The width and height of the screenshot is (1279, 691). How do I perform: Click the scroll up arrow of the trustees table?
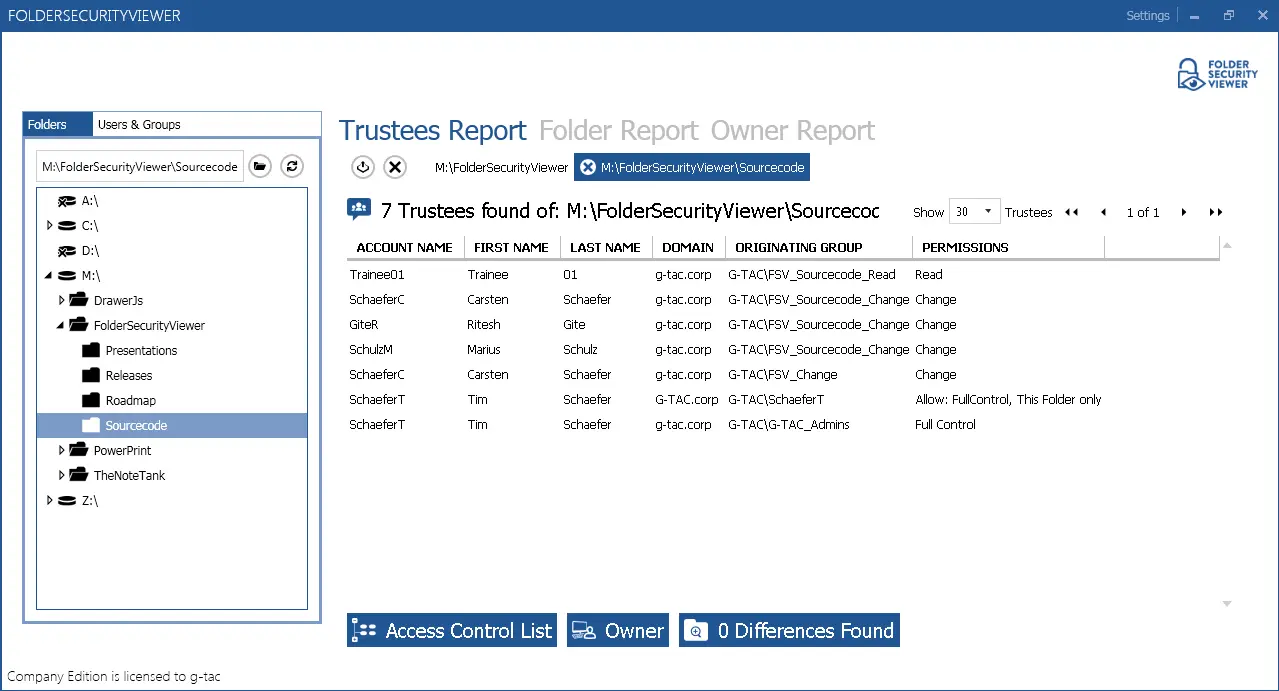1227,245
